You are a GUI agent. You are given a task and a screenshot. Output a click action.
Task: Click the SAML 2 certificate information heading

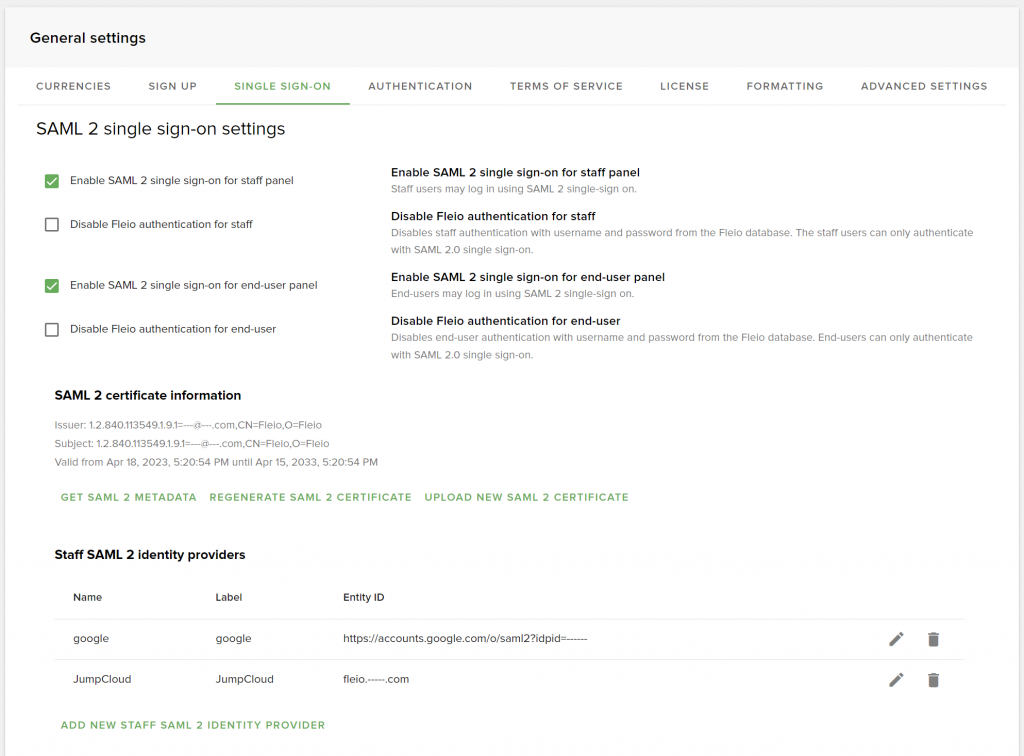(x=148, y=396)
